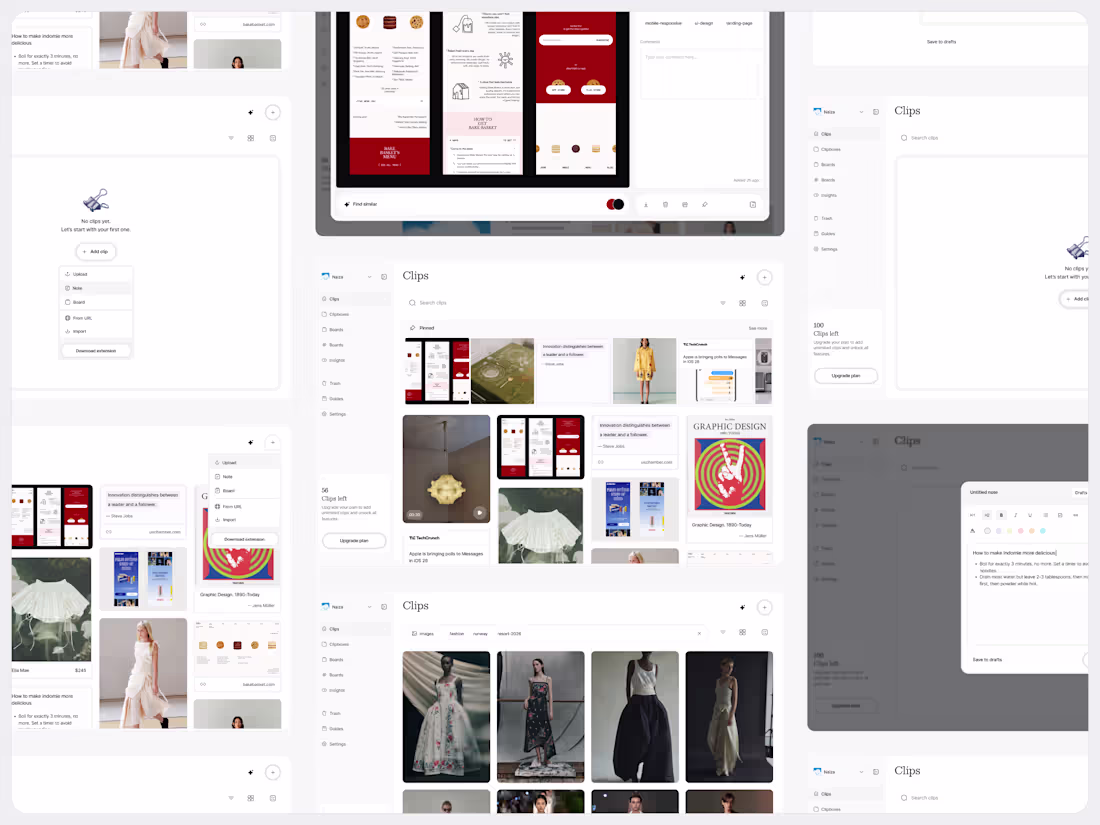Open the Clipcases section in the sidebar
Viewport: 1100px width, 825px height.
point(338,314)
